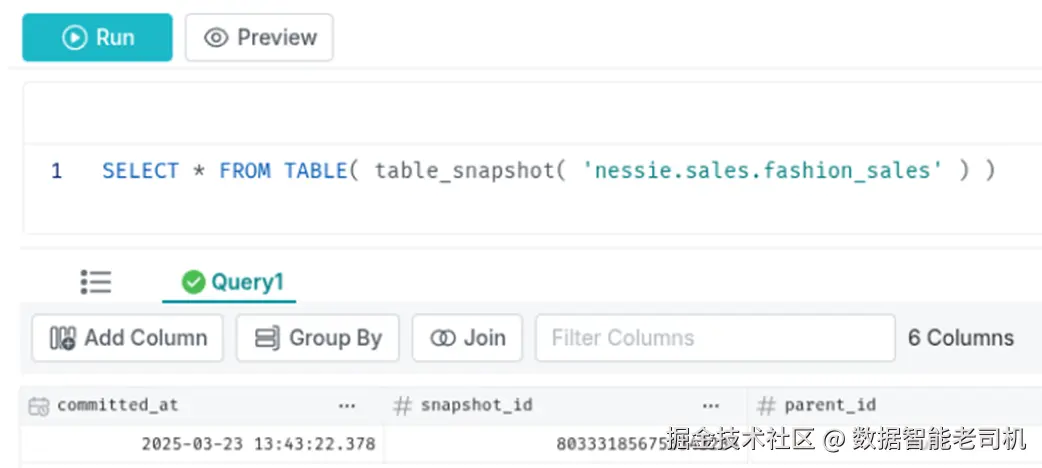
Task: Select the parent_id column header
Action: click(x=830, y=406)
